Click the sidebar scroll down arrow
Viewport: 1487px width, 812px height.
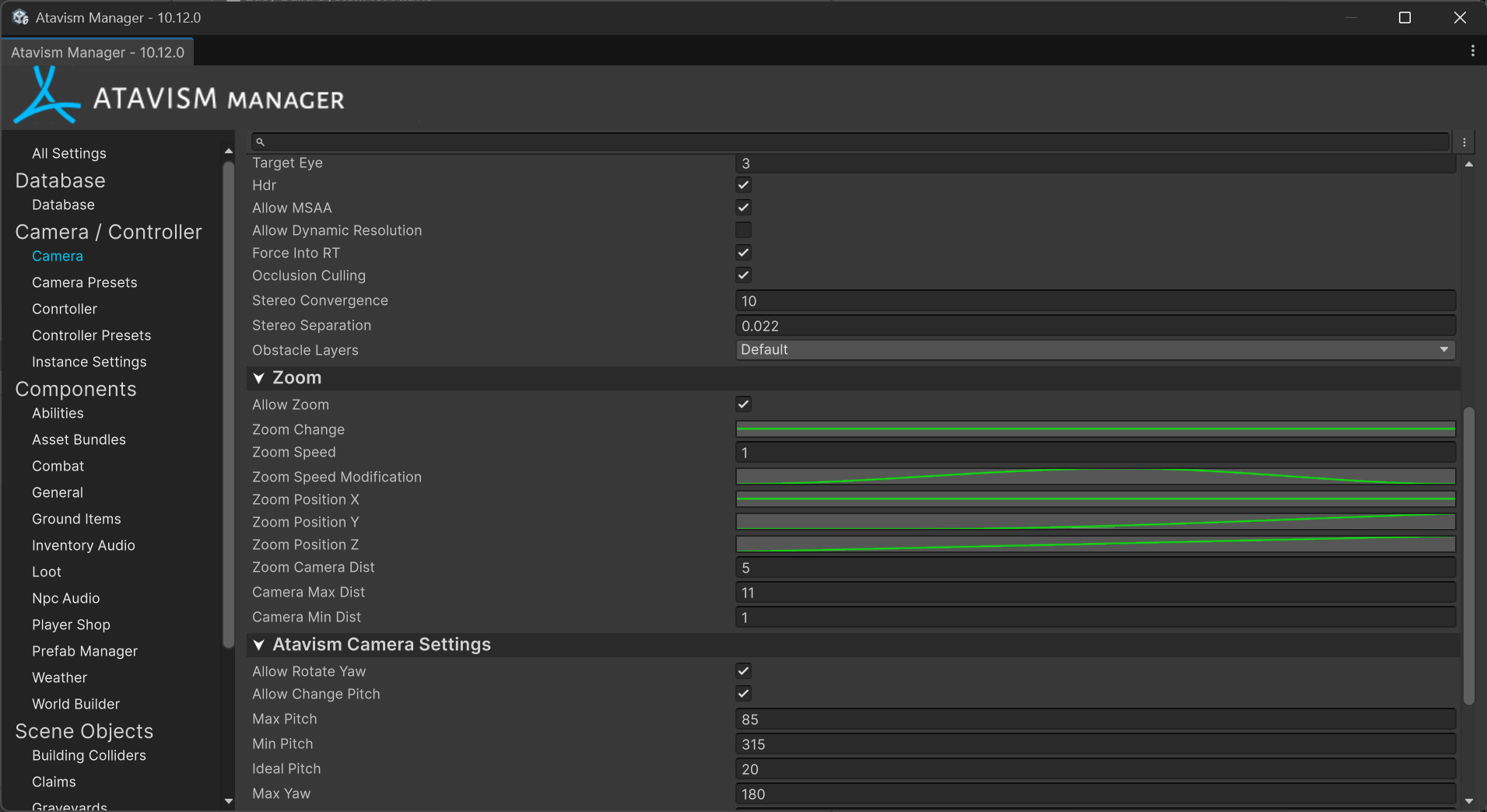(x=228, y=801)
